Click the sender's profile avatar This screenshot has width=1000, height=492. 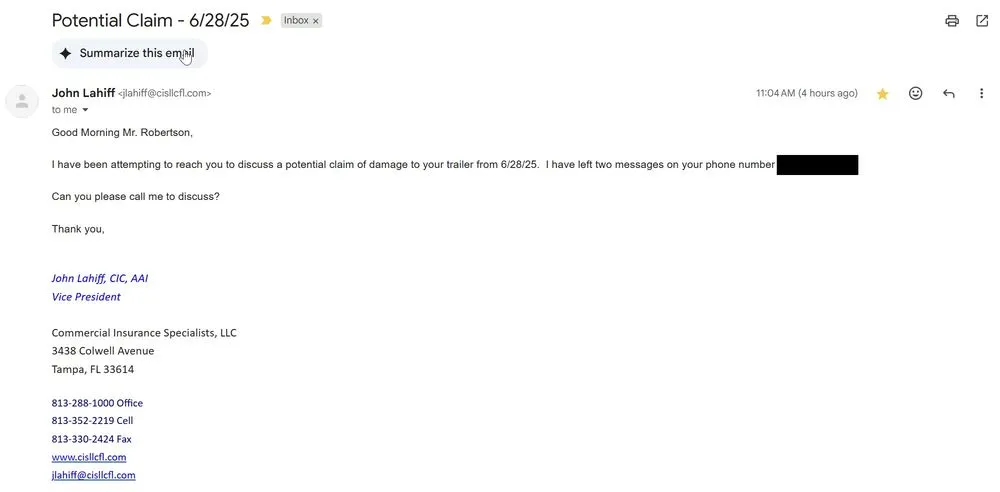23,101
